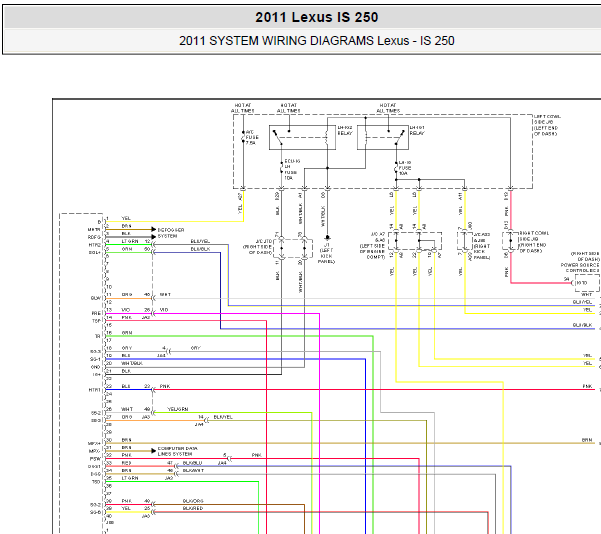The image size is (601, 534).
Task: Select the BLU/BLK wire label beside pin 5
Action: [x=200, y=249]
